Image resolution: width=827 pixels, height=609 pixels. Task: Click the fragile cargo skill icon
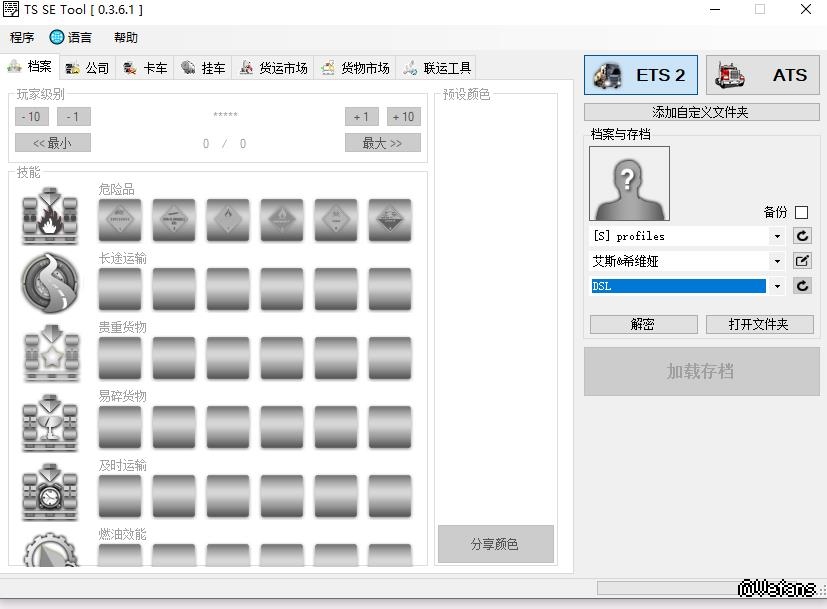(49, 422)
